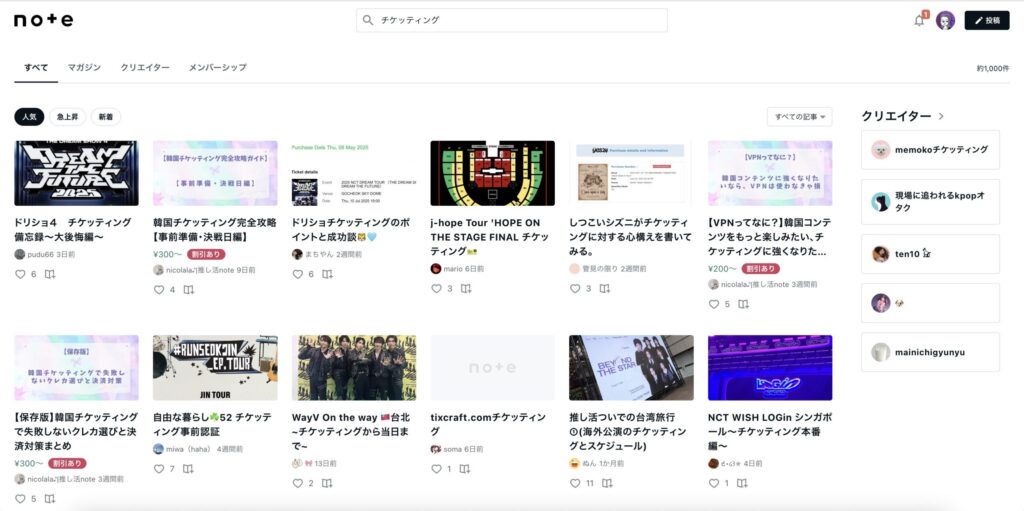This screenshot has width=1024, height=511.
Task: Bookmark the 韓国チケッティング完全攻略 article
Action: point(189,289)
